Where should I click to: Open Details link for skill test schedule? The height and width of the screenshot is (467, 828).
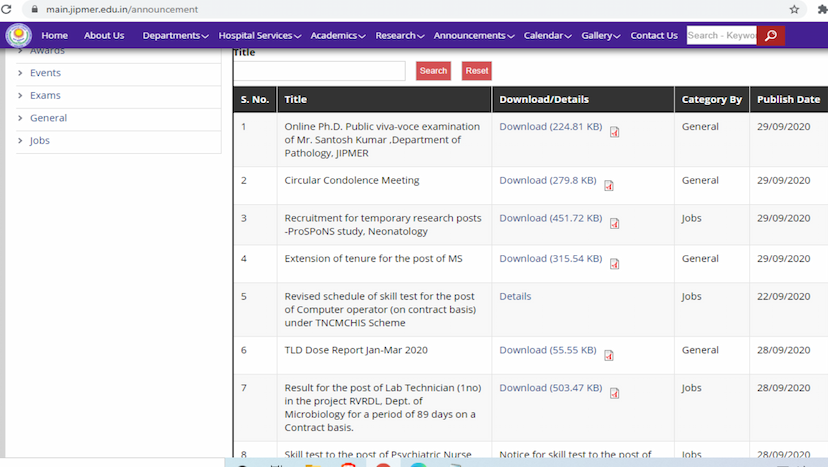[x=515, y=296]
